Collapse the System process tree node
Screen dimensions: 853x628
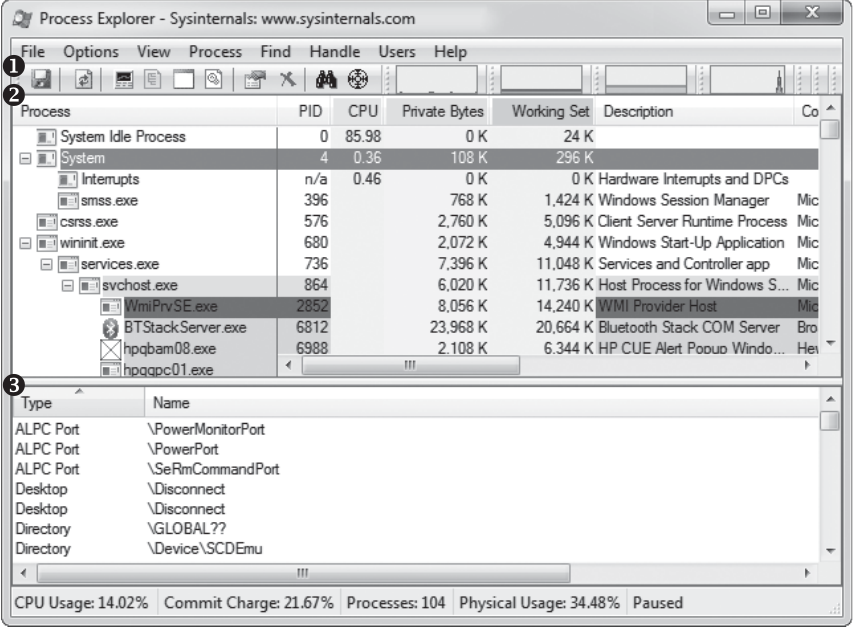(x=25, y=158)
